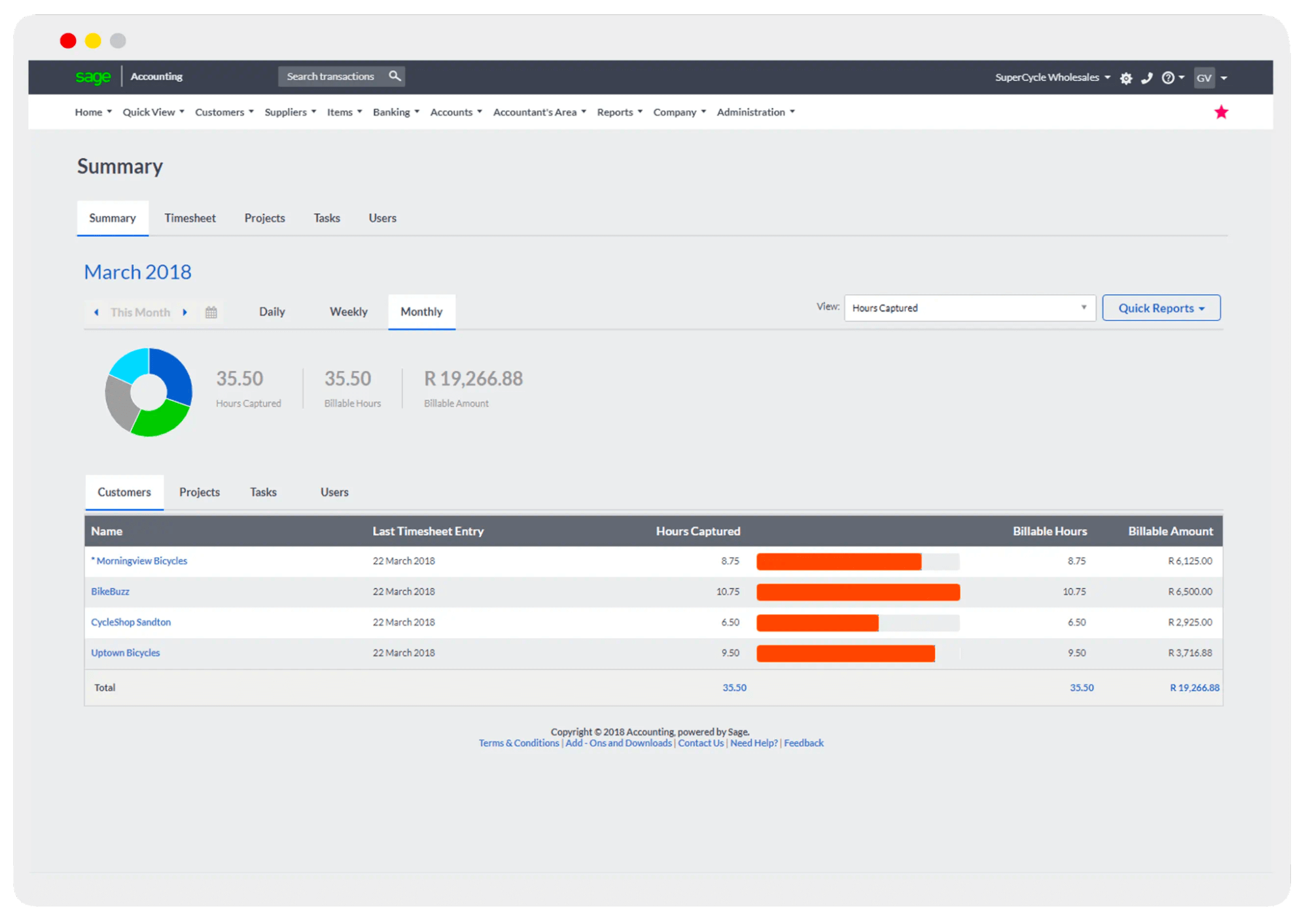Click the Sage logo icon
The height and width of the screenshot is (924, 1308).
tap(92, 77)
